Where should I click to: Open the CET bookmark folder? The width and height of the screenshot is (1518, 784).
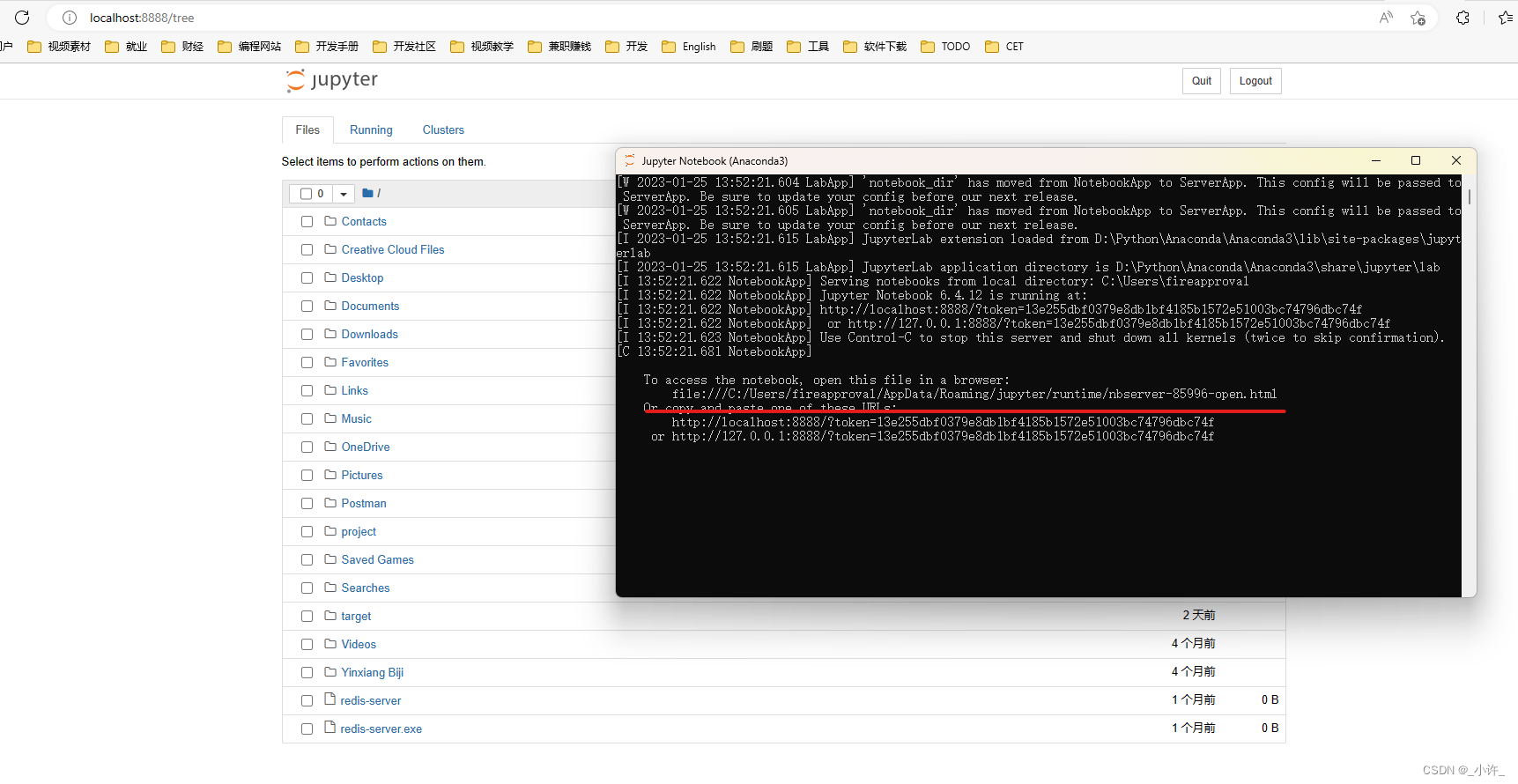[x=1004, y=47]
